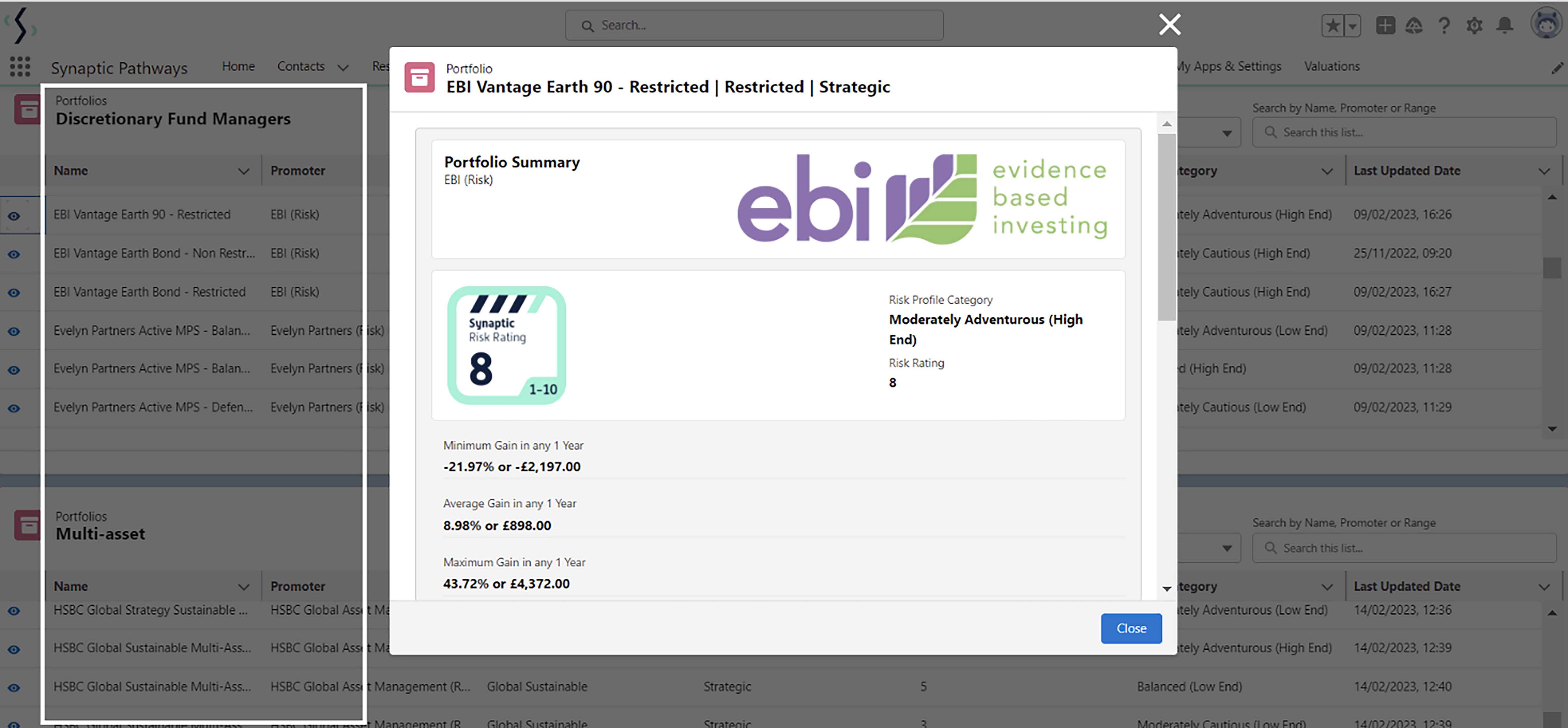Click Search this list field in top list
Viewport: 1568px width, 728px height.
(1404, 132)
